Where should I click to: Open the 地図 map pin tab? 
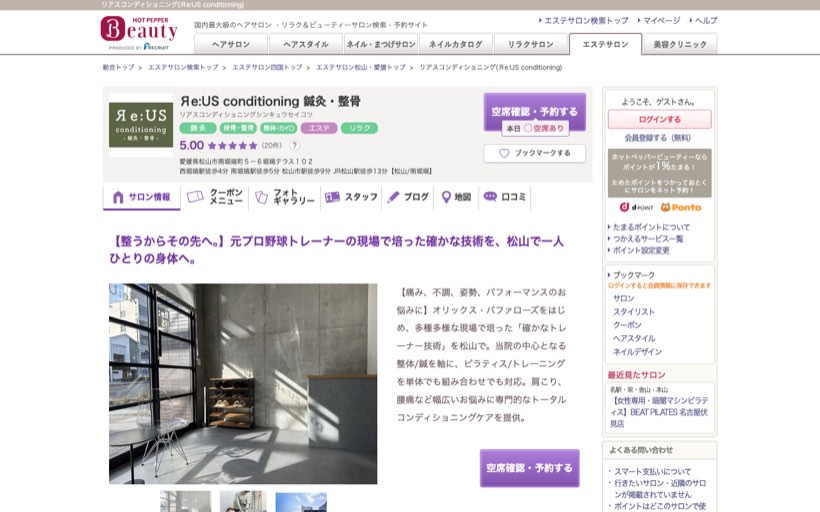point(456,197)
